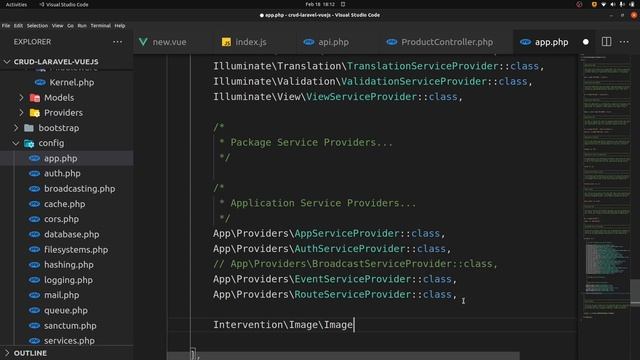Click the Vue icon on new.vue tab
This screenshot has height=360, width=640.
pos(143,42)
